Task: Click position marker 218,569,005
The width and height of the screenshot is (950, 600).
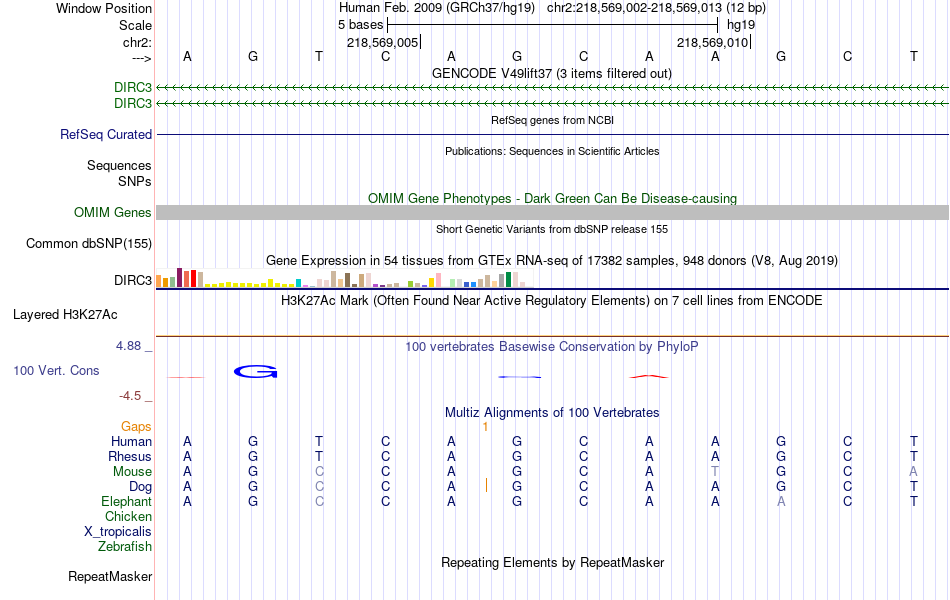Action: pos(382,42)
